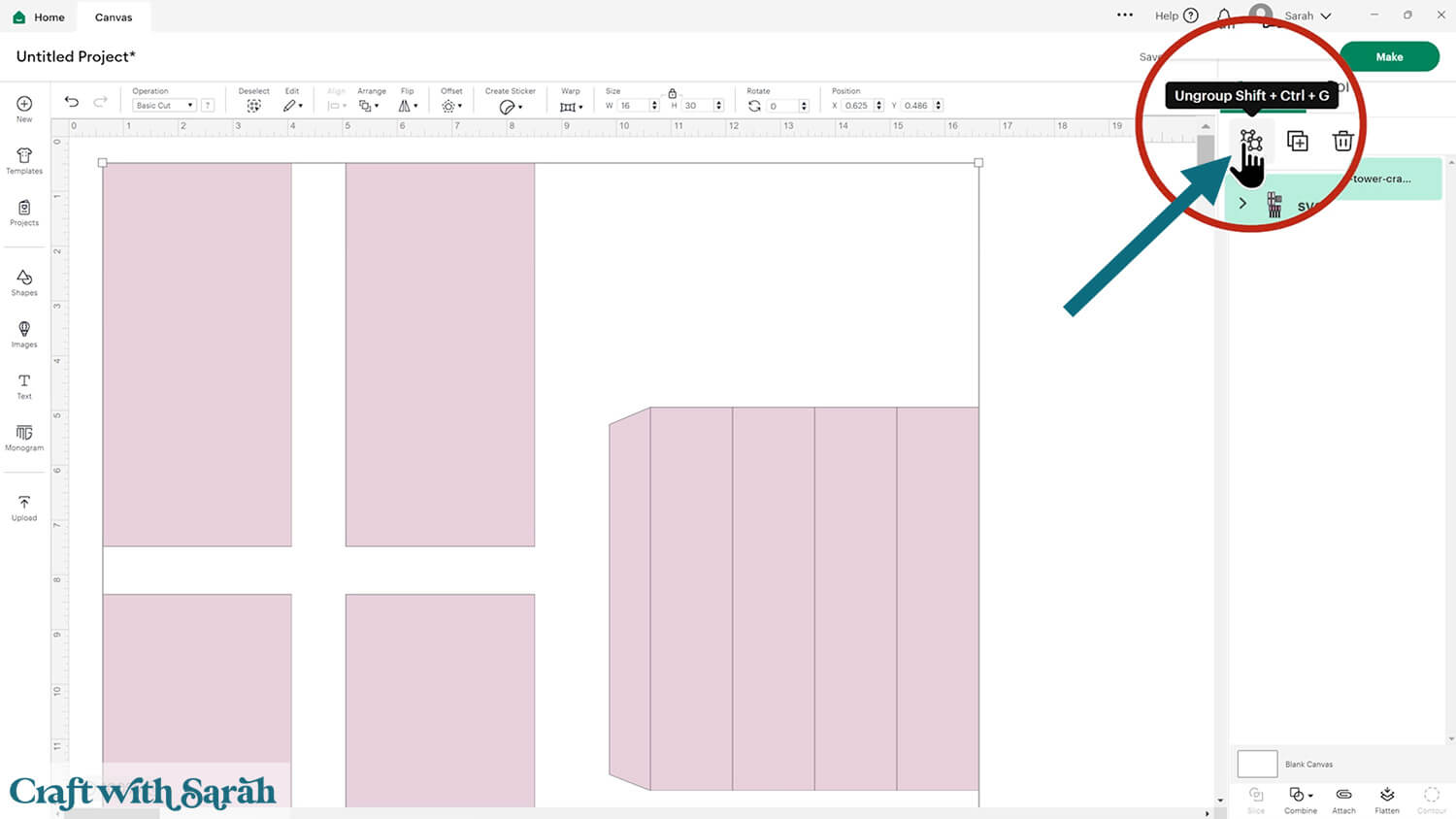This screenshot has width=1456, height=819.
Task: Open the three-dots more menu
Action: point(1124,16)
